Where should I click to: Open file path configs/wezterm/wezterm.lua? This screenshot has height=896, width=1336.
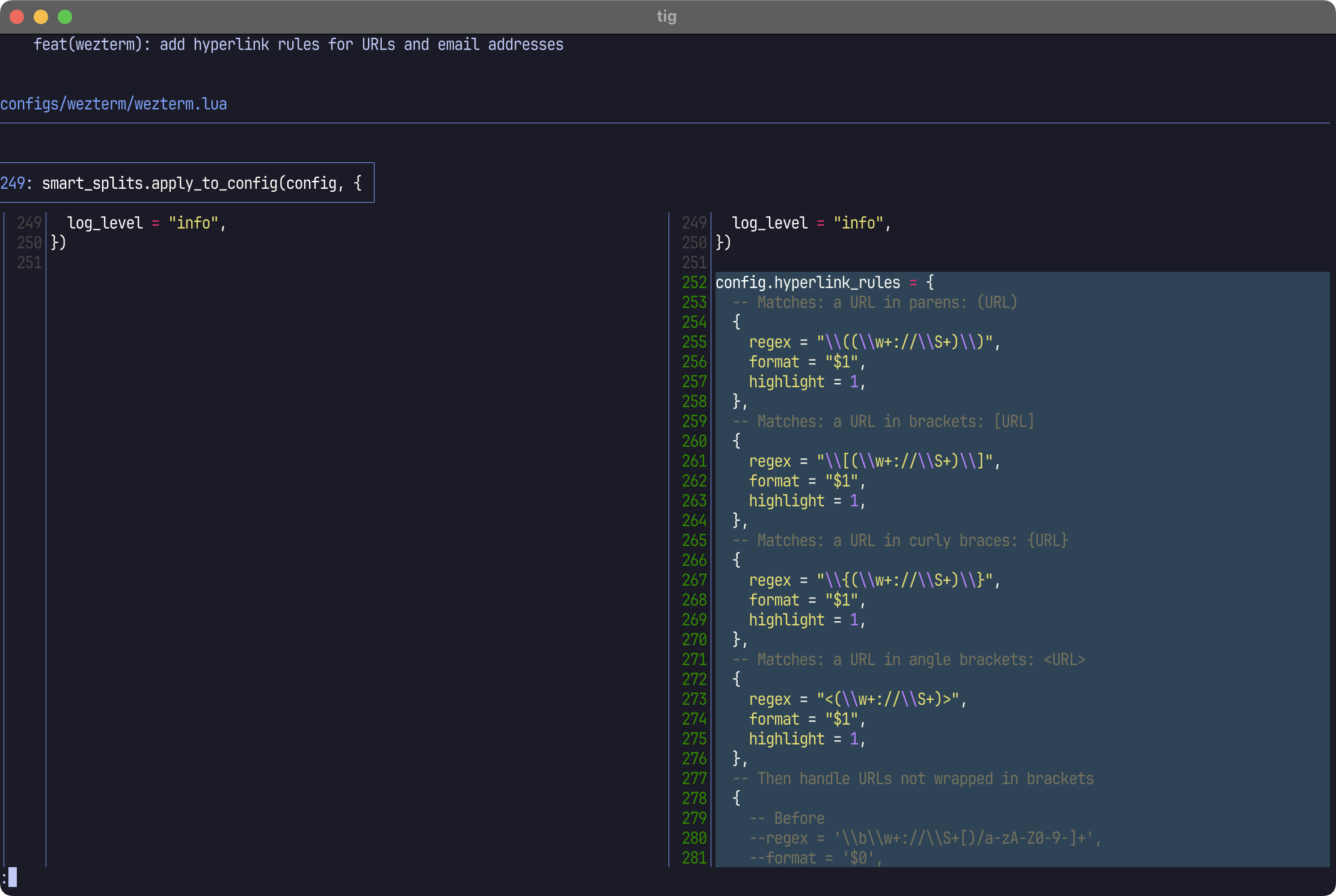[114, 104]
